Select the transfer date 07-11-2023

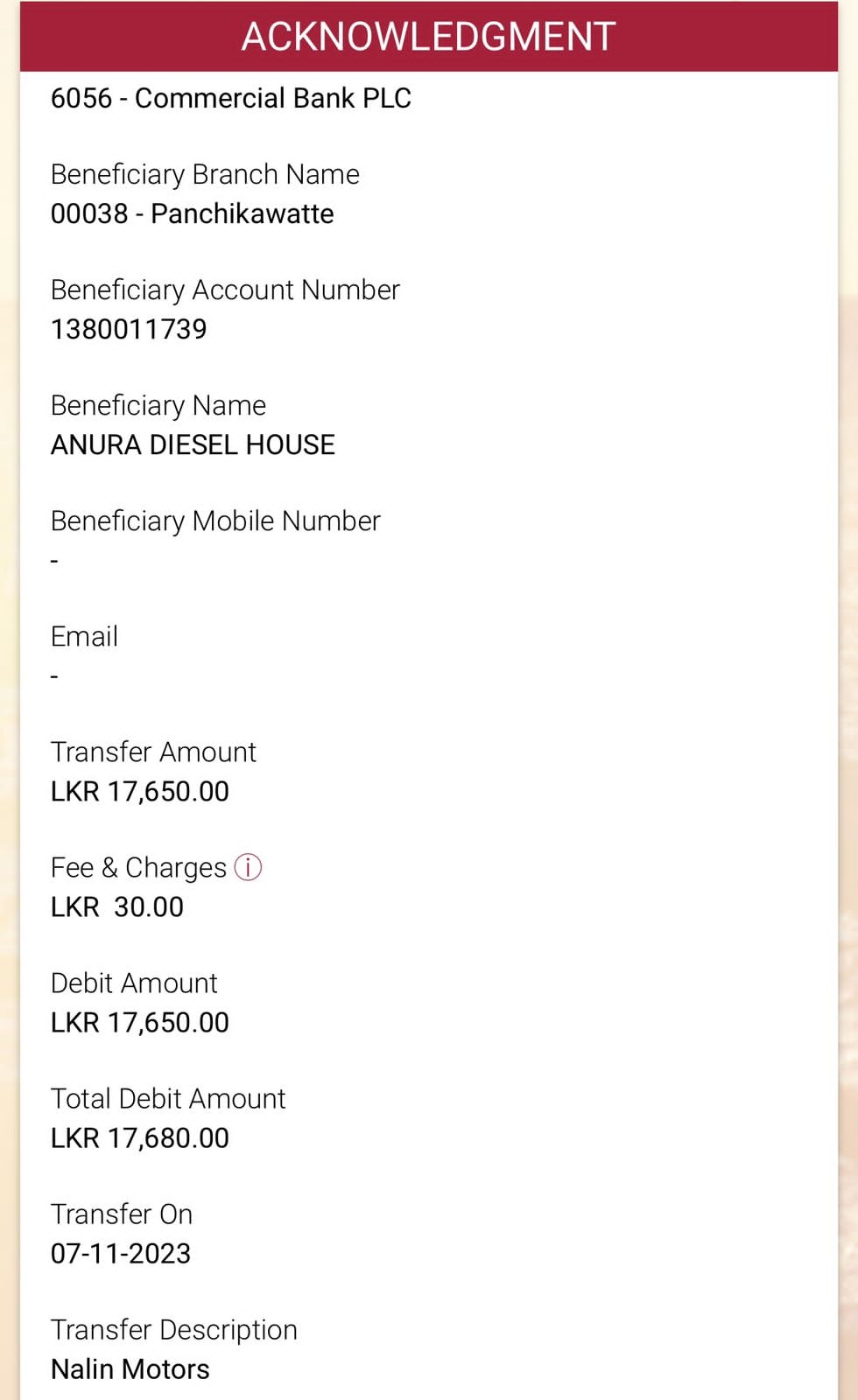click(x=121, y=1253)
